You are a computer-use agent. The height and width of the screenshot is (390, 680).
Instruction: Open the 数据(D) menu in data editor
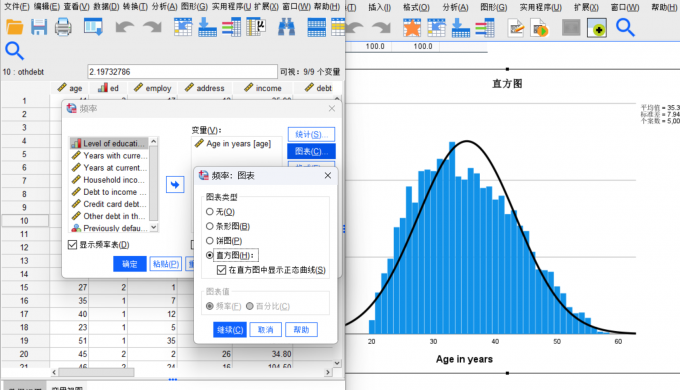click(106, 7)
